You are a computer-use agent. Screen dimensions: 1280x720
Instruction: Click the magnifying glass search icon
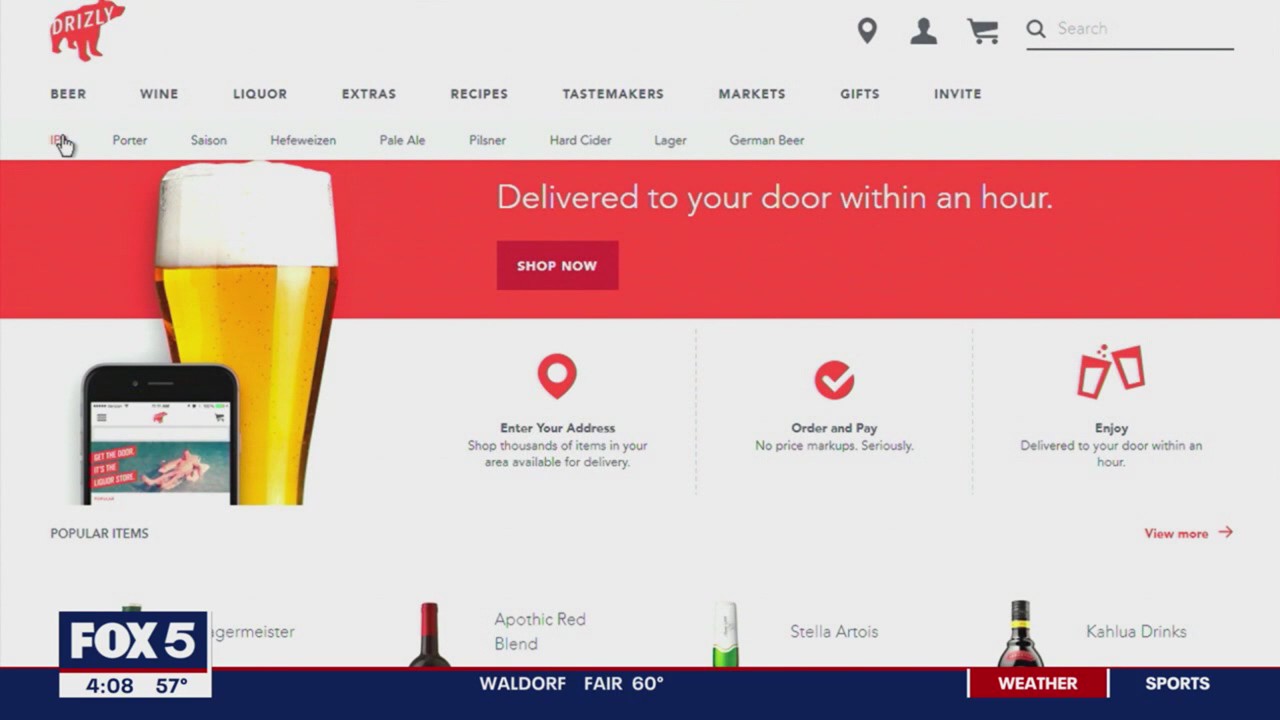pos(1036,29)
